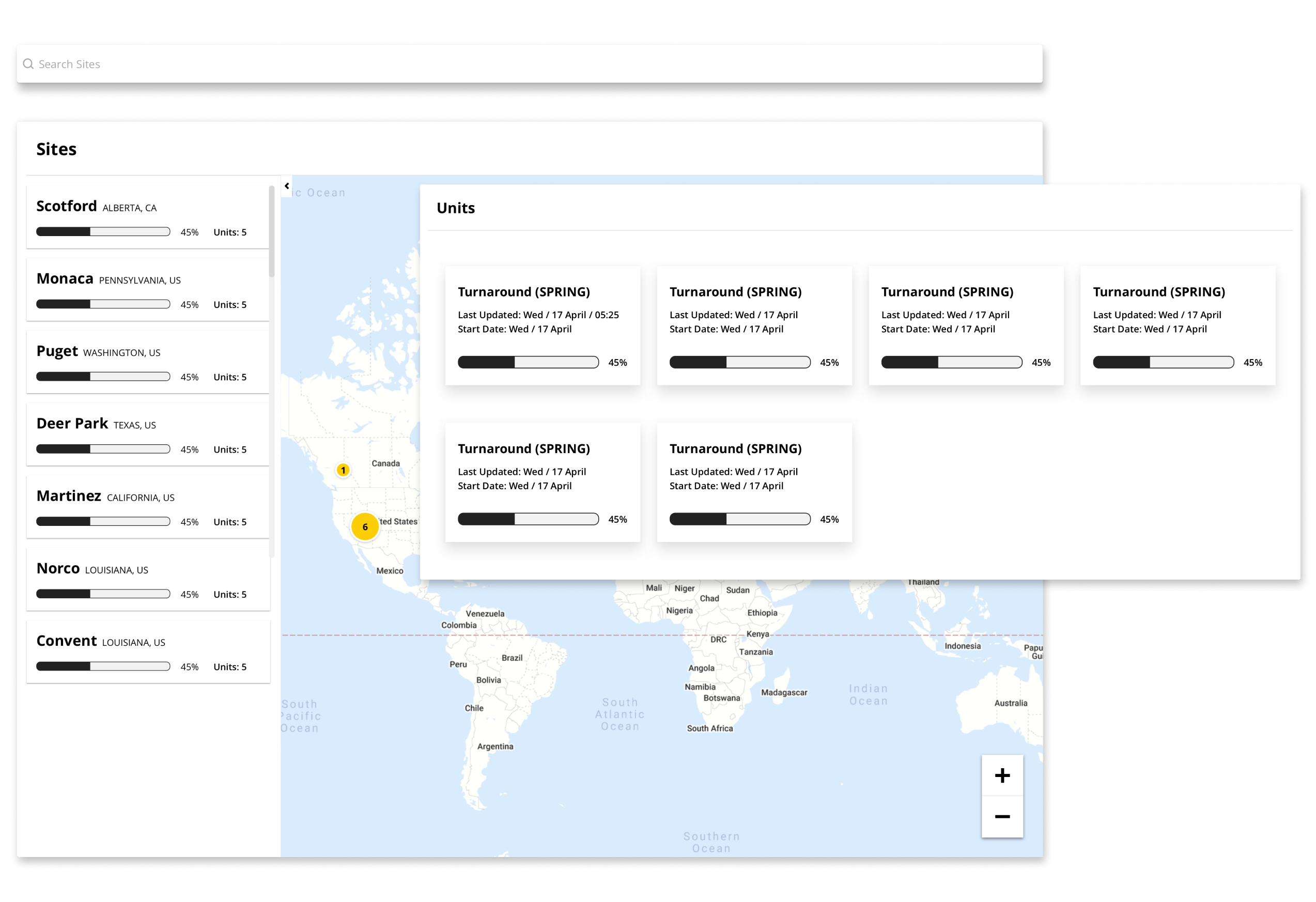Click the PENNSYLVANIA, US location label
1316x902 pixels.
coord(140,281)
